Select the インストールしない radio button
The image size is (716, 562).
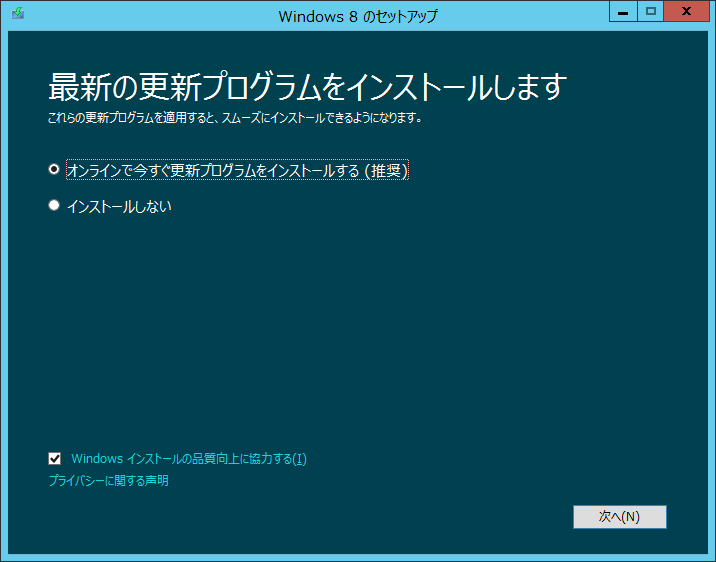54,206
